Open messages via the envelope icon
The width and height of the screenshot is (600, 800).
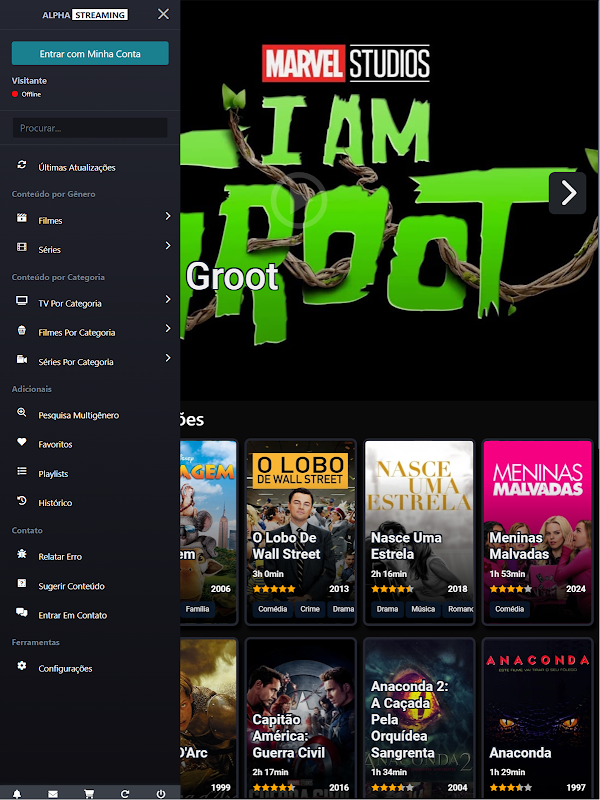[x=53, y=794]
